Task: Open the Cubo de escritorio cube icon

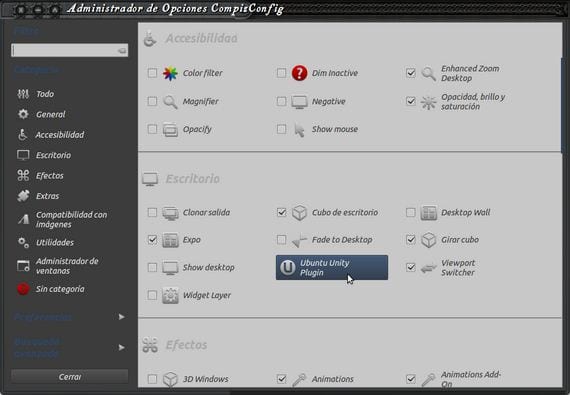Action: coord(299,213)
